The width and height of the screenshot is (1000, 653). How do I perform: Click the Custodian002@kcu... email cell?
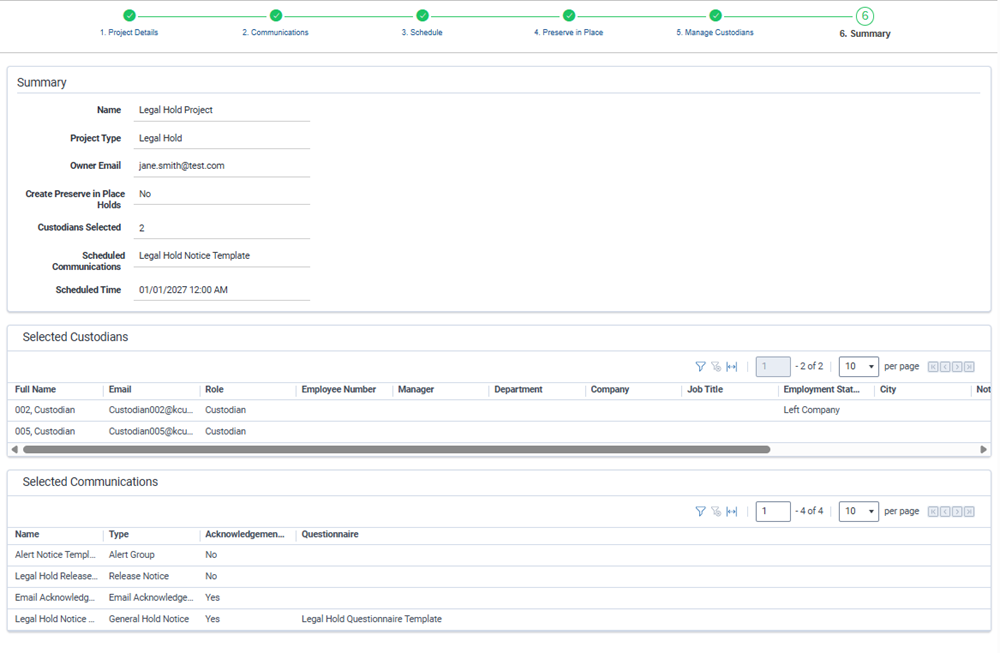(151, 410)
